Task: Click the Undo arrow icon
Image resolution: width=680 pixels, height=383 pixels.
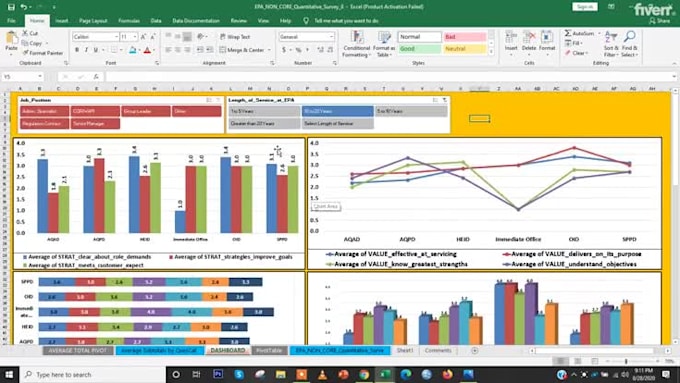Action: click(23, 7)
